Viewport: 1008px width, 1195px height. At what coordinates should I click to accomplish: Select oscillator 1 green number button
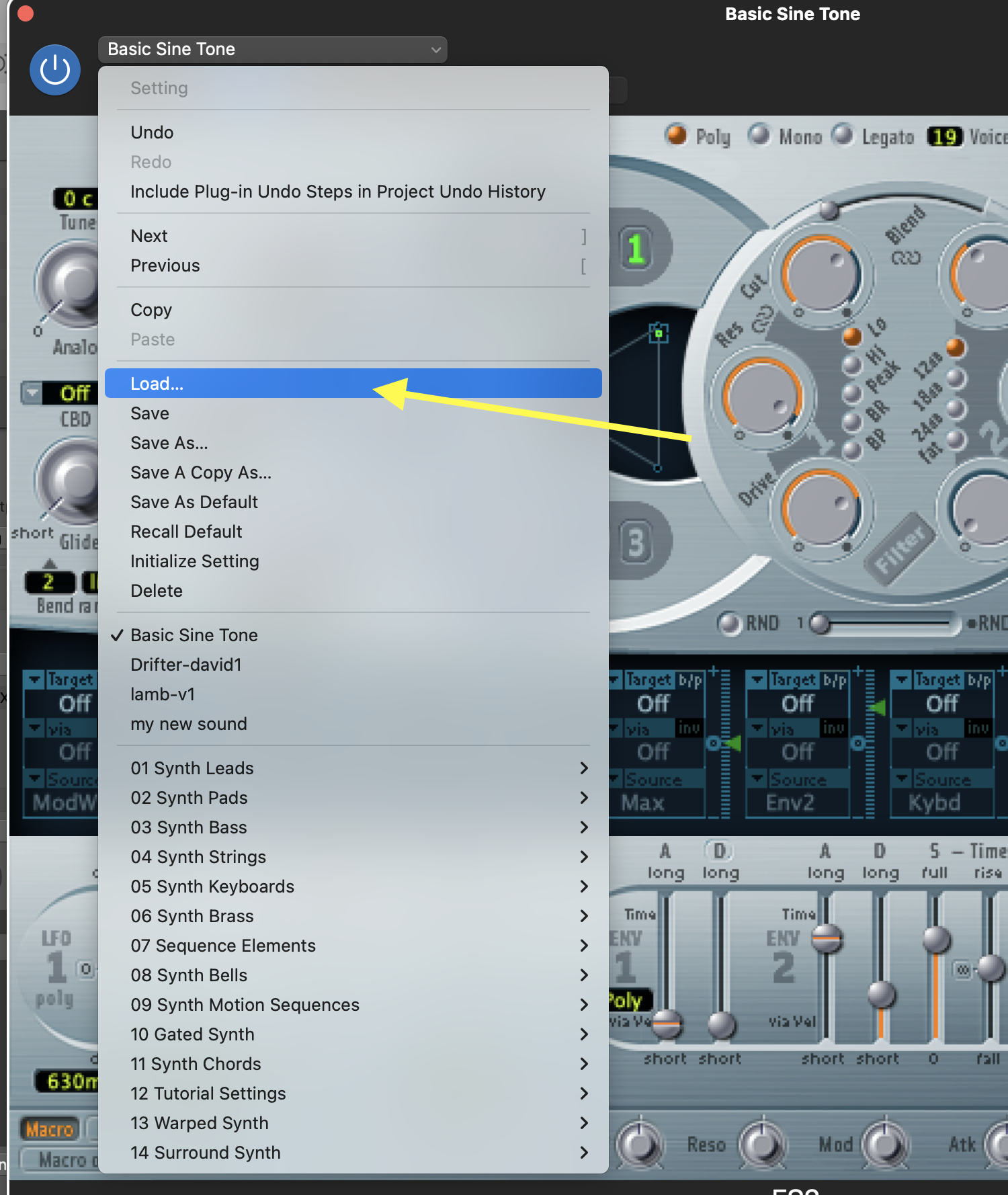[x=636, y=249]
